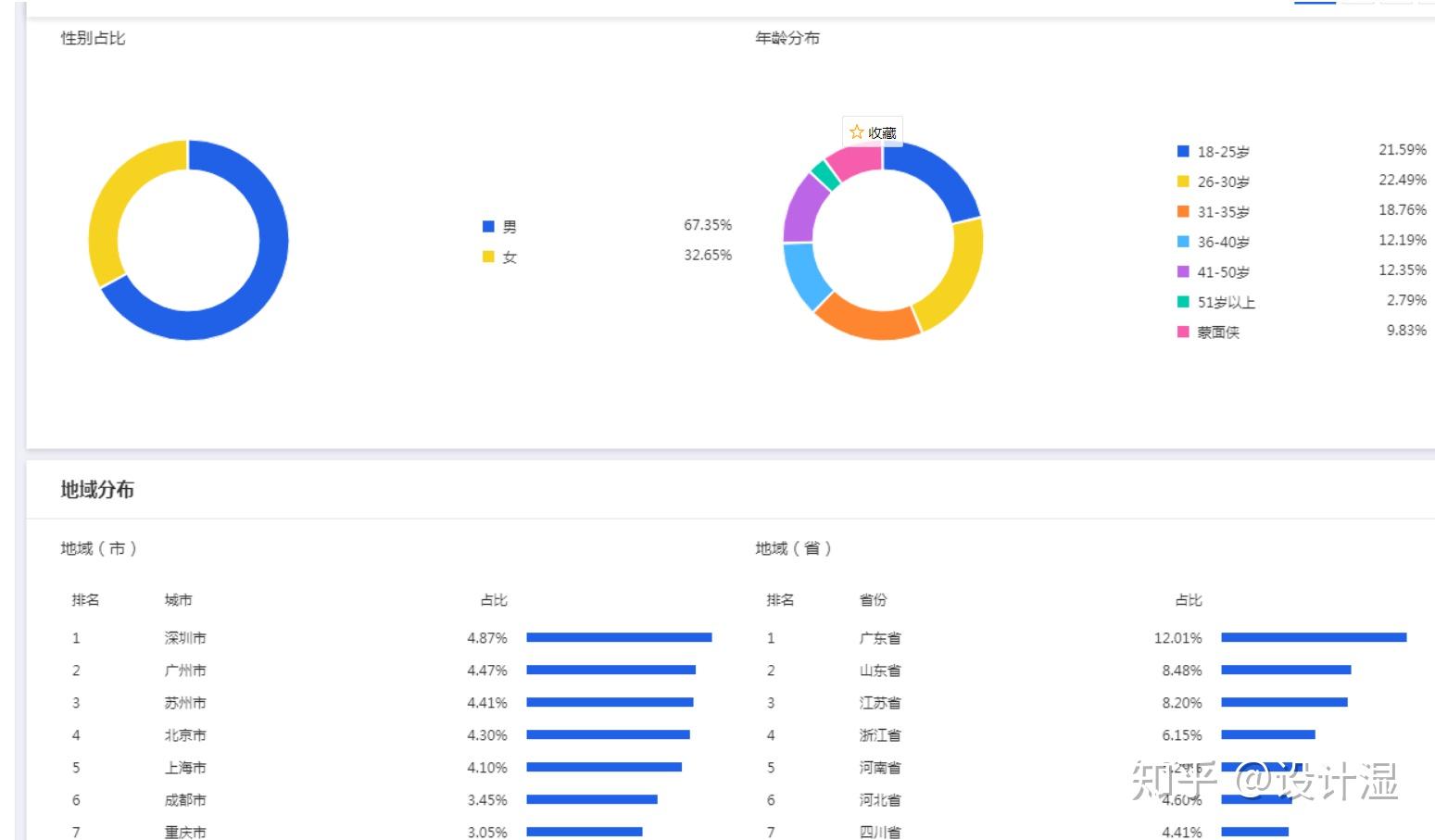
Task: Click the 江苏省 province row
Action: coord(1086,703)
